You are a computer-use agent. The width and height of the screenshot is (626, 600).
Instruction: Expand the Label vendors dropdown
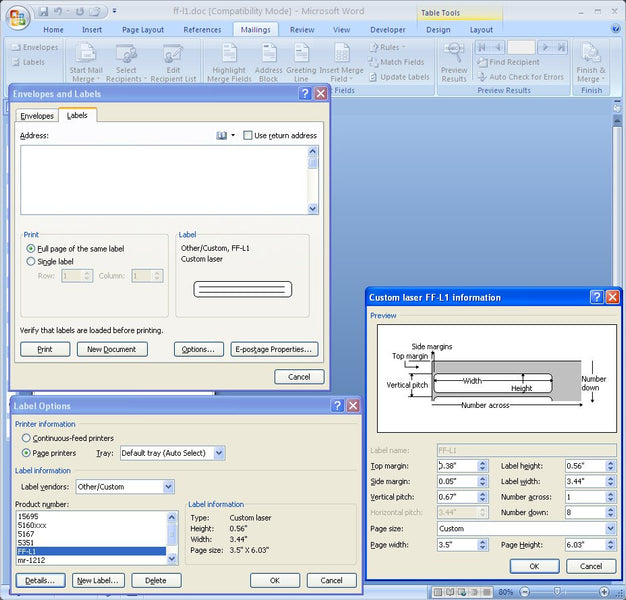click(x=167, y=487)
